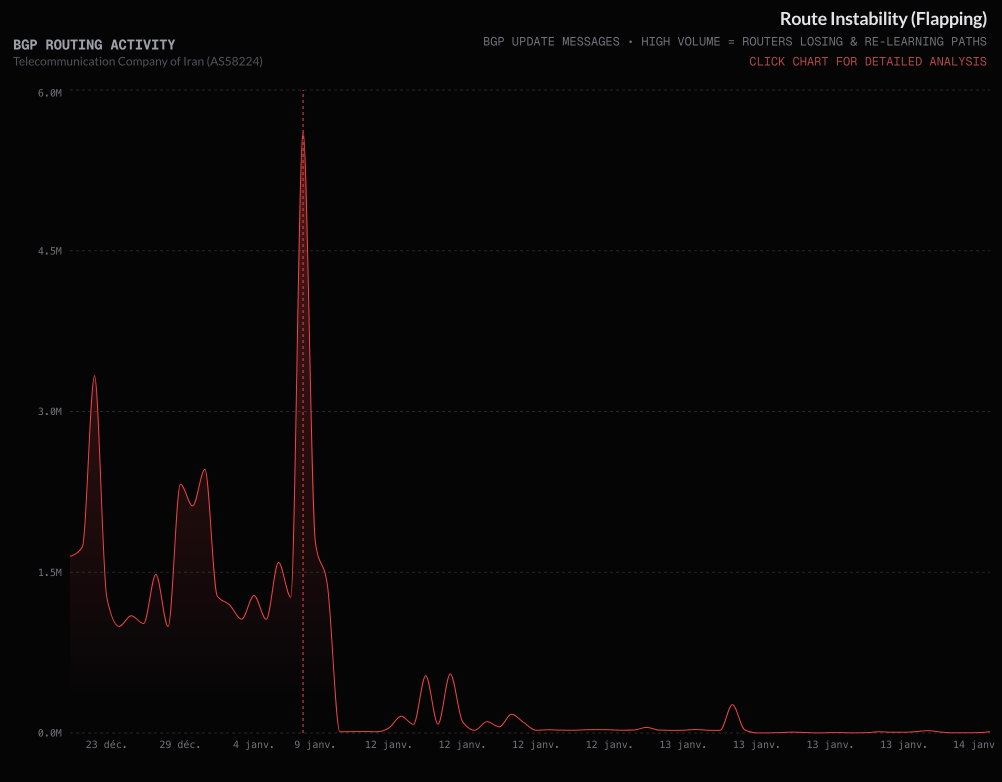The width and height of the screenshot is (1002, 782).
Task: Select the 29 déc. date label
Action: [180, 745]
